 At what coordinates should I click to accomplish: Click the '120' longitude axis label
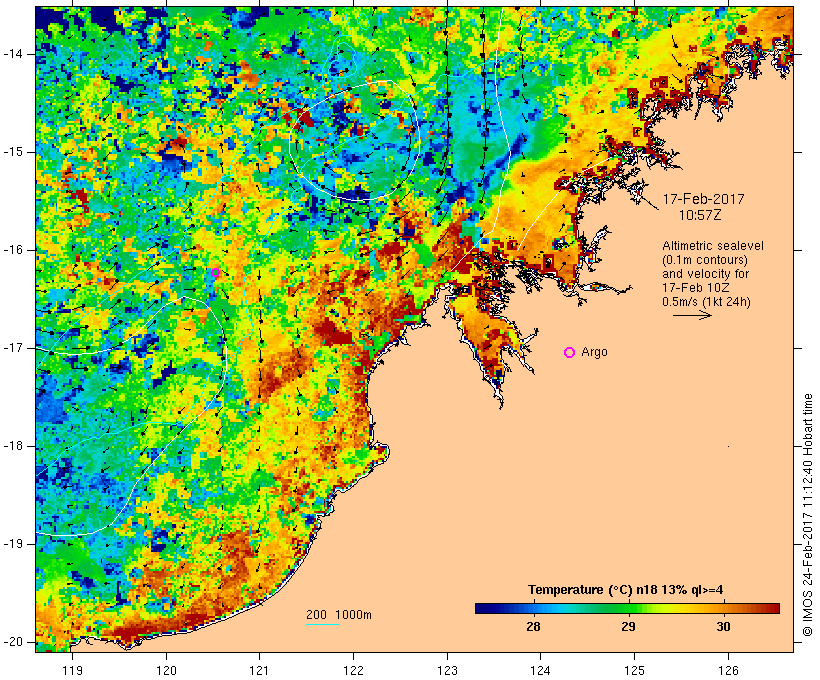tap(166, 670)
